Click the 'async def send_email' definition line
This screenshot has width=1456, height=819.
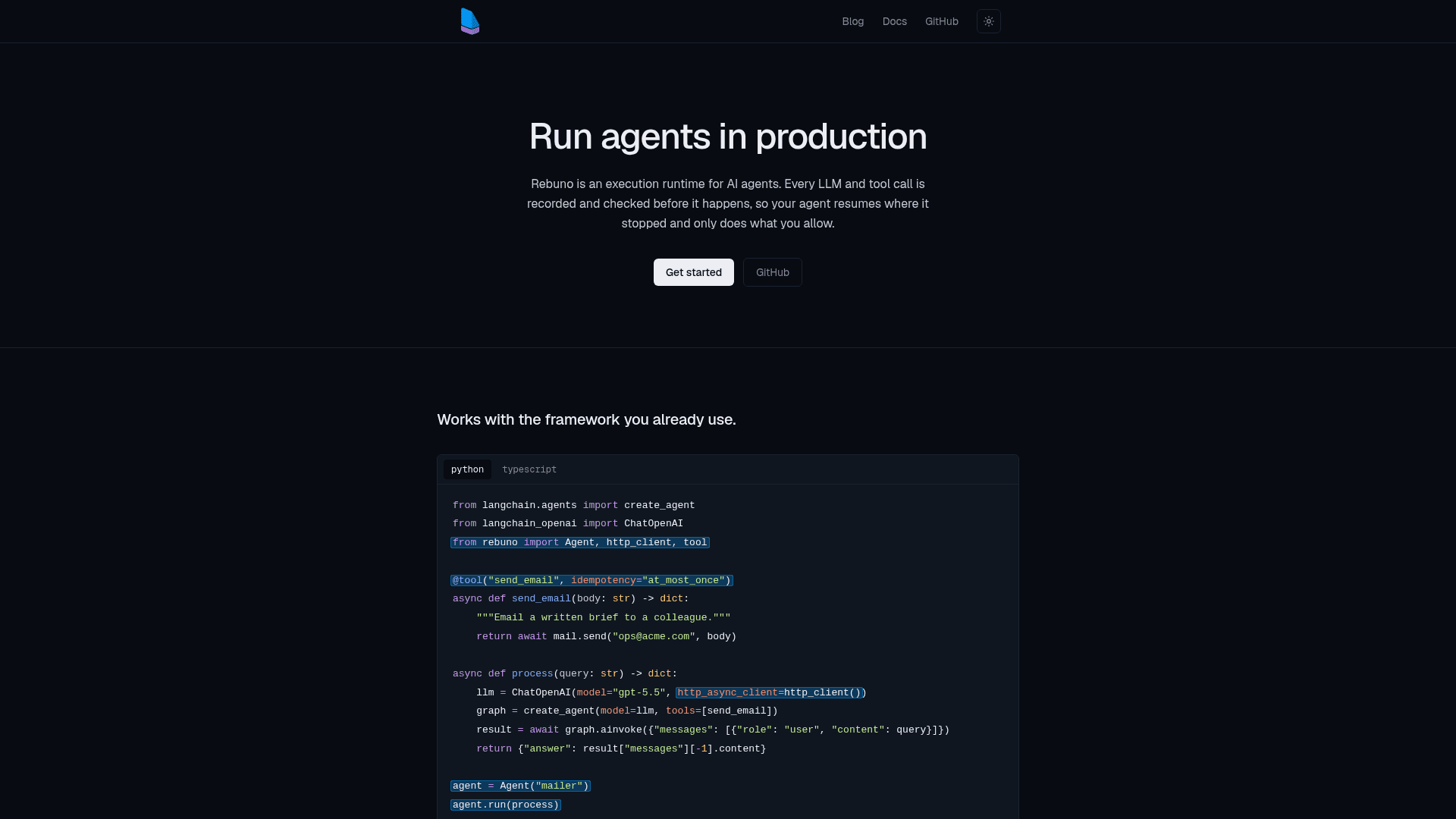tap(571, 598)
